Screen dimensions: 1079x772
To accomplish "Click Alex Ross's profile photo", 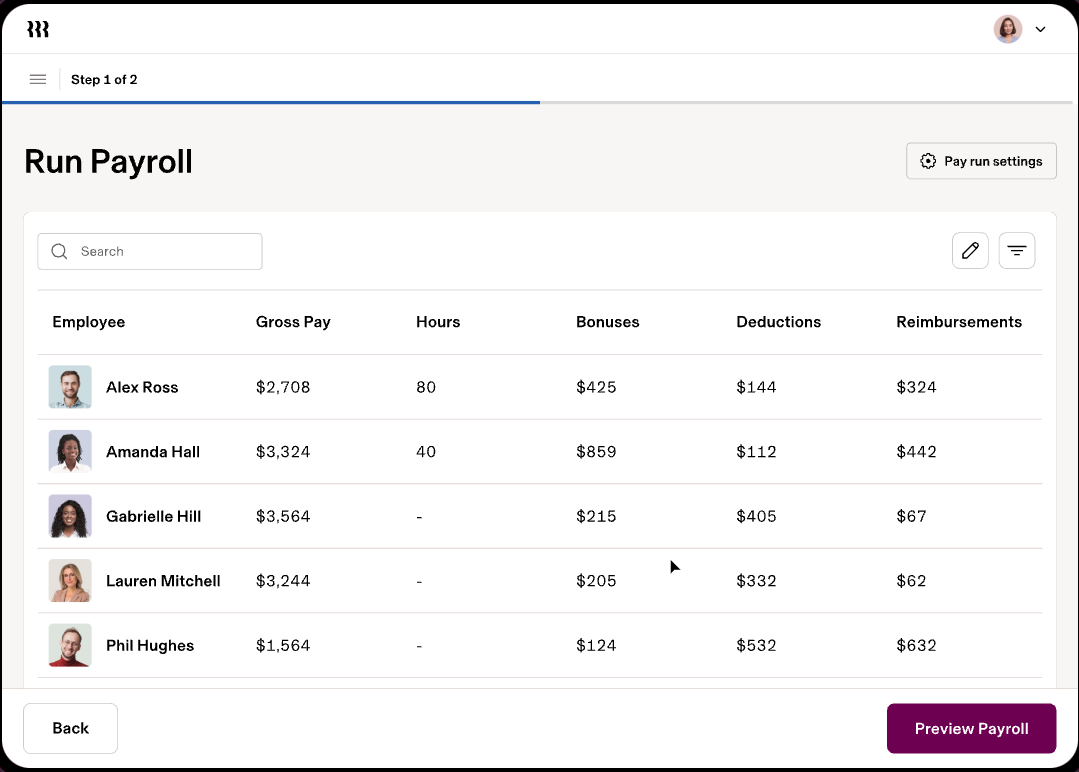I will pyautogui.click(x=69, y=386).
